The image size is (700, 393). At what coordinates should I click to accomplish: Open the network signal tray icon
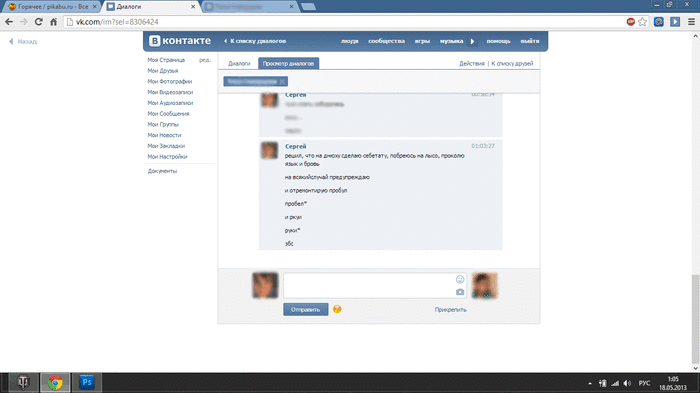615,383
